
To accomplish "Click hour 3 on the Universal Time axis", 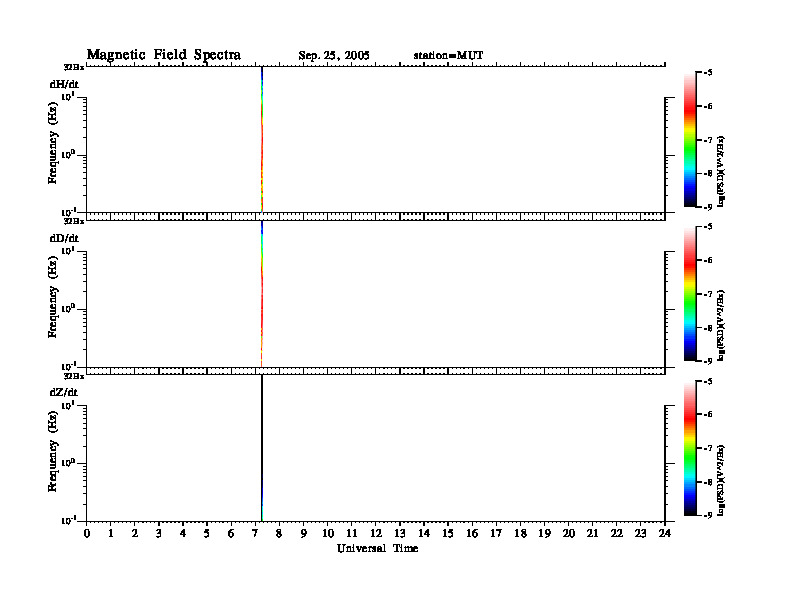I will [159, 533].
